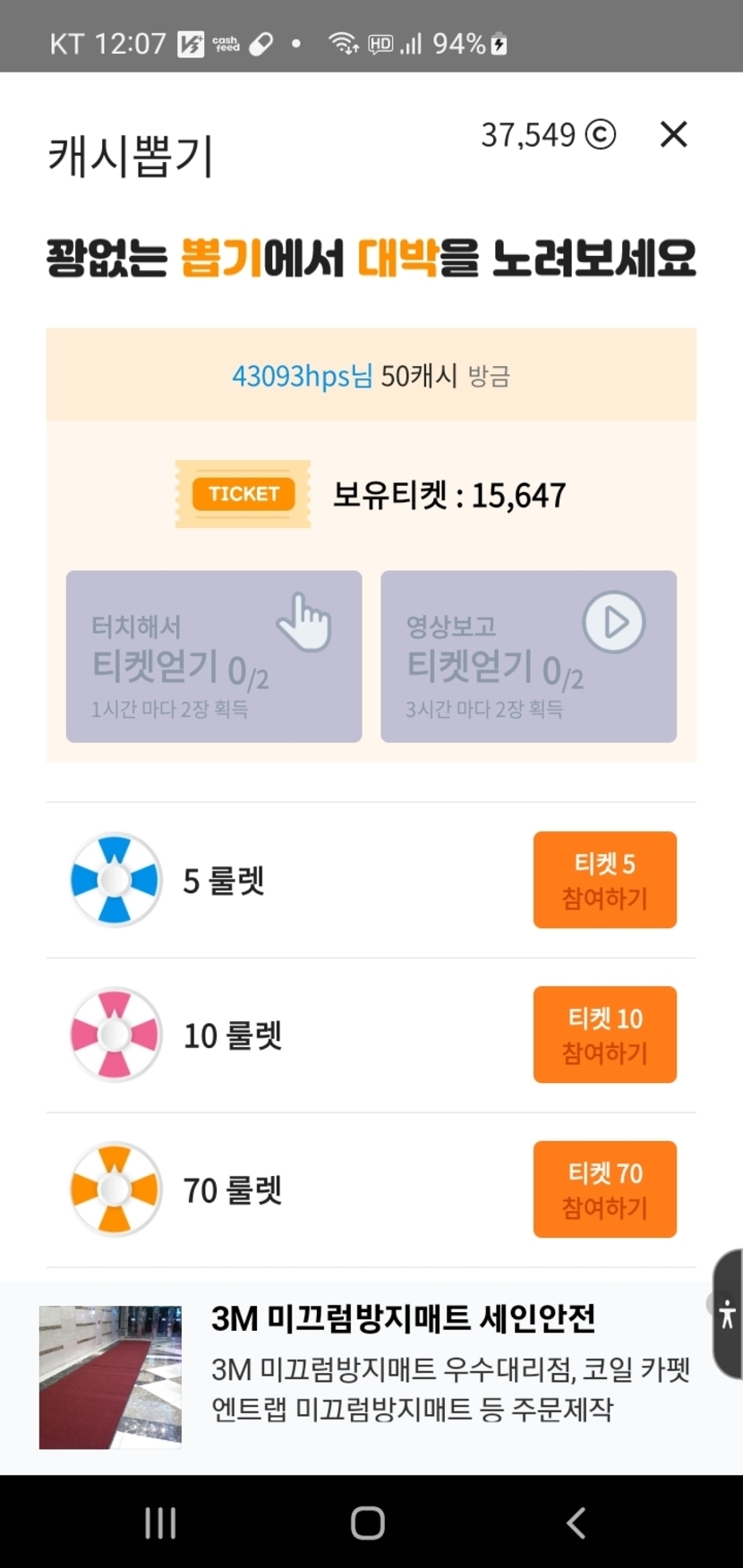This screenshot has height=1568, width=743.
Task: Open the 3M 미끄럼방지매트 ad thumbnail
Action: (x=110, y=1376)
